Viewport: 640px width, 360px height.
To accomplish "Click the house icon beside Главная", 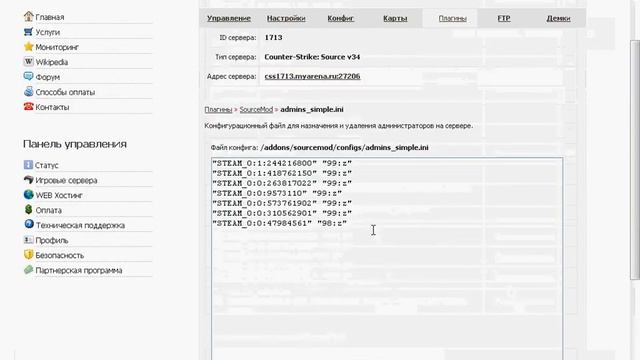I will tap(28, 17).
